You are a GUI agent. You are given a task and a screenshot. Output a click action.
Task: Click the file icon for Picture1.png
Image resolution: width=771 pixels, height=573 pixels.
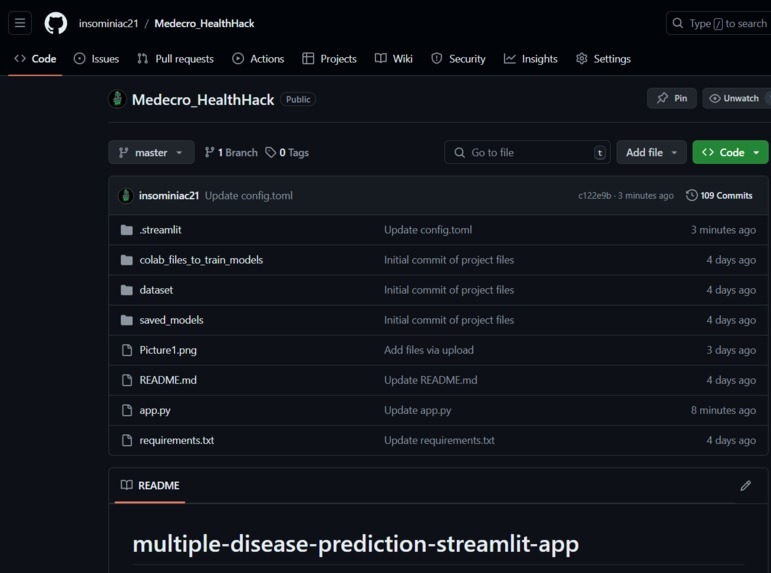pyautogui.click(x=127, y=350)
